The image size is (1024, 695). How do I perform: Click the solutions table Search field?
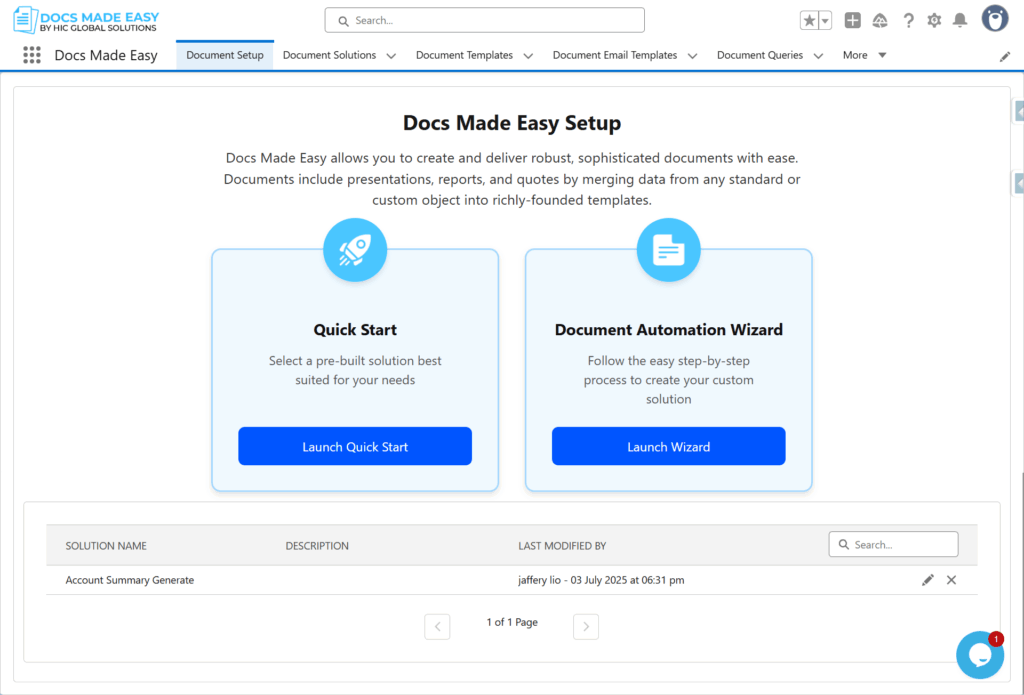(x=893, y=544)
